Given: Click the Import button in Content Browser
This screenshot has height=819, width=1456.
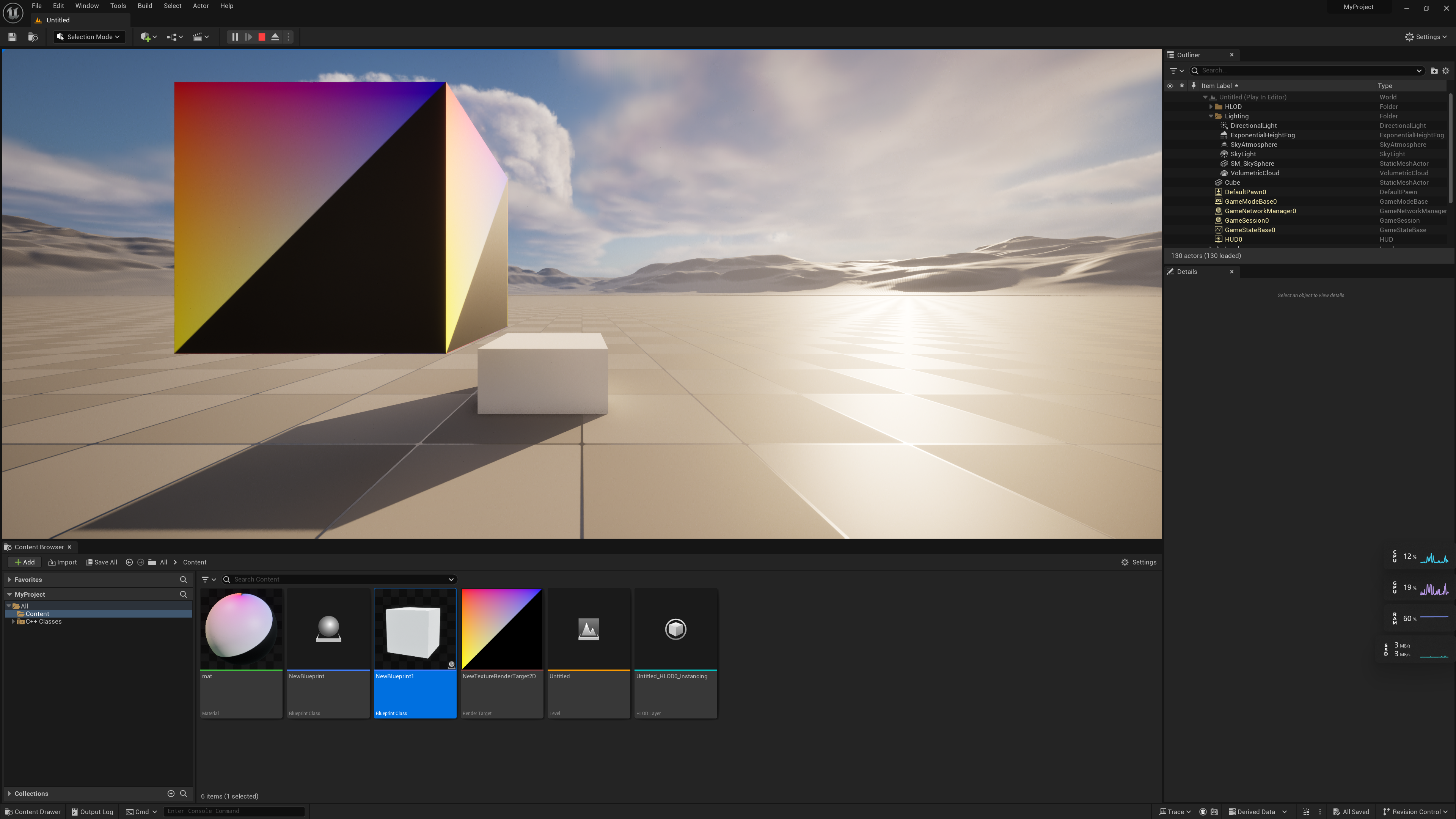Looking at the screenshot, I should pos(63,562).
